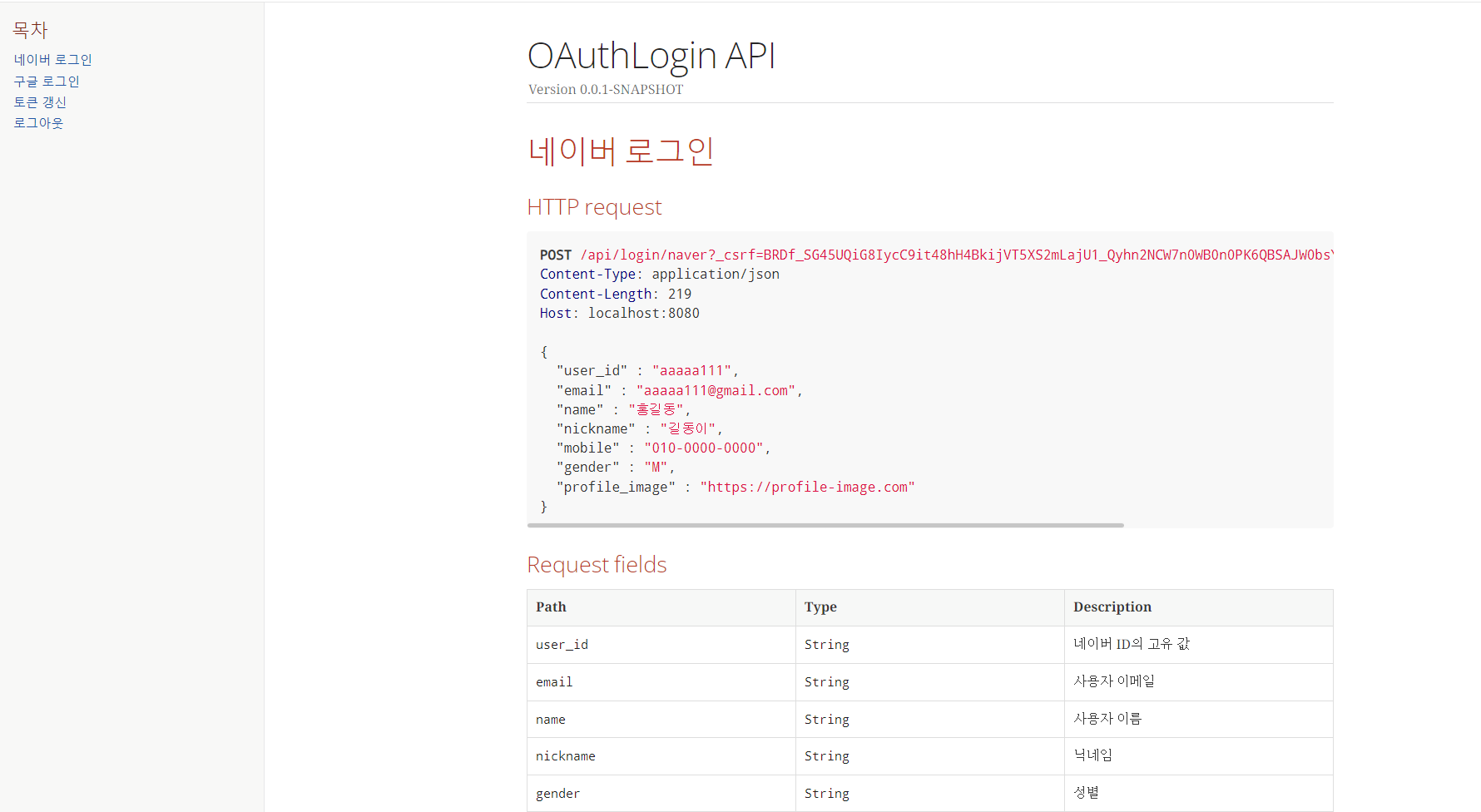The height and width of the screenshot is (812, 1481).
Task: Select the gender cell in the Path column
Action: coord(661,794)
